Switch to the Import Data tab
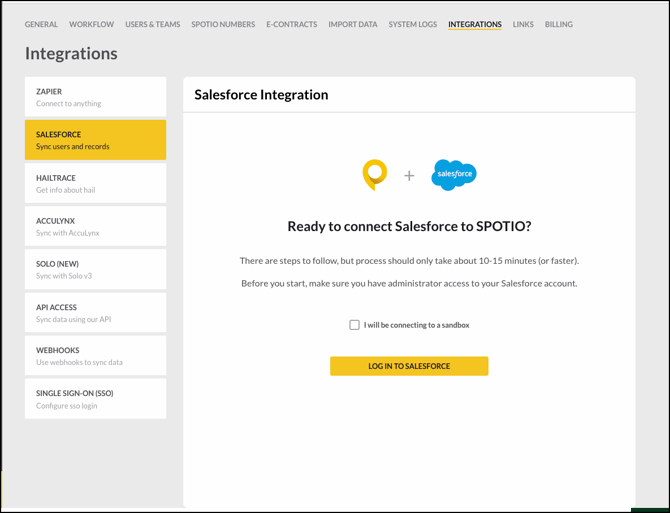Screen dimensions: 670x513 coord(353,24)
